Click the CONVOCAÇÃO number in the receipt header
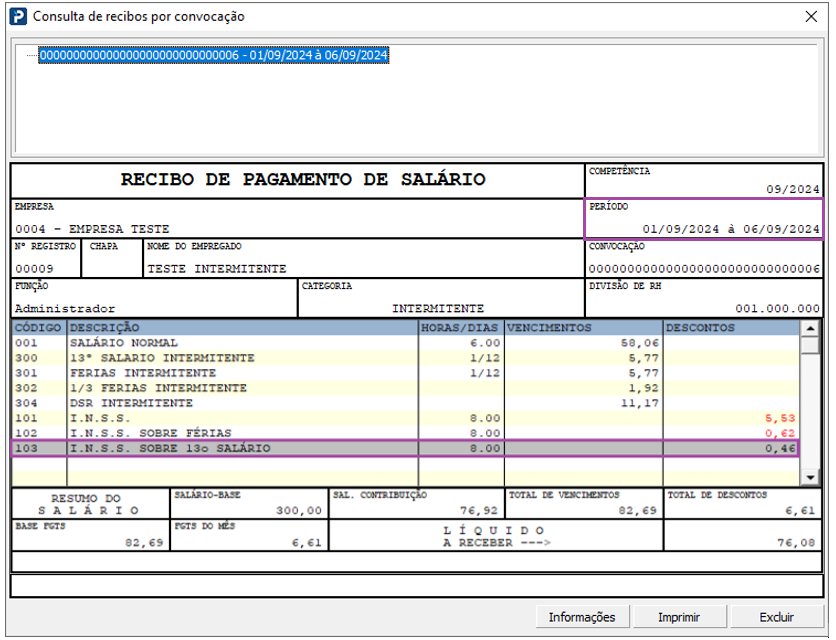 704,269
